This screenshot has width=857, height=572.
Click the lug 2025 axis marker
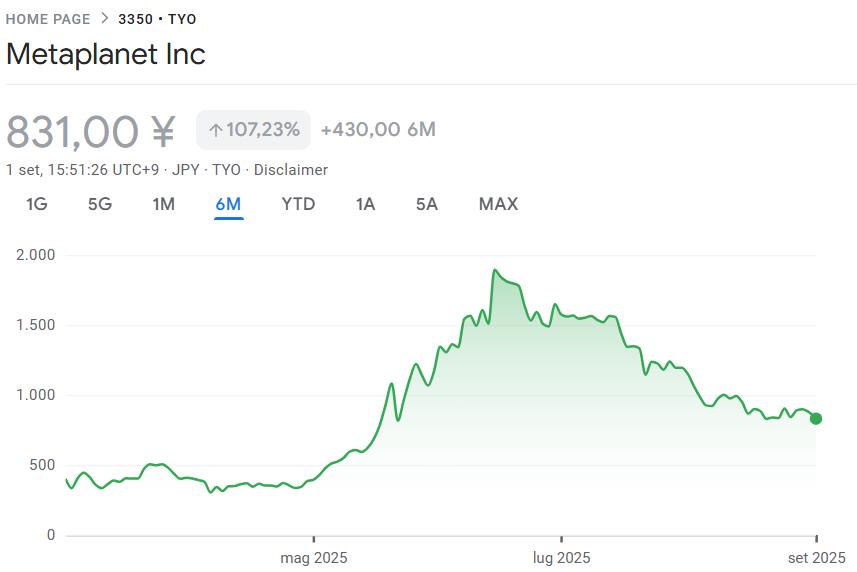pos(561,557)
